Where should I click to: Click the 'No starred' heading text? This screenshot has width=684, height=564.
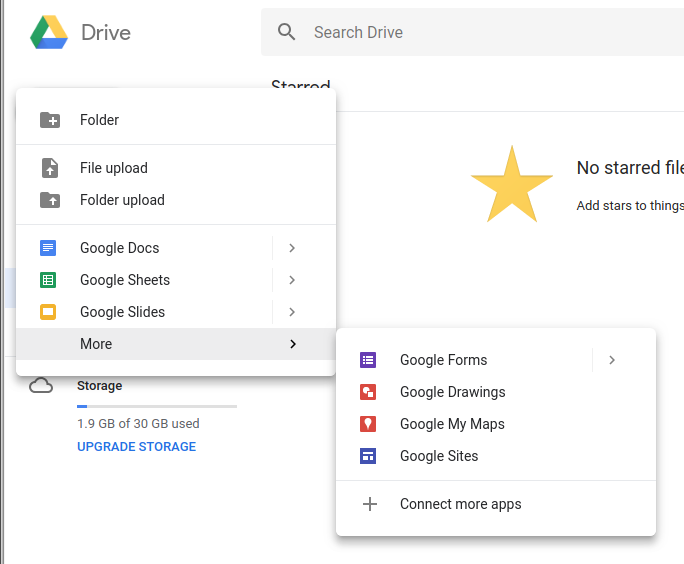tap(619, 168)
